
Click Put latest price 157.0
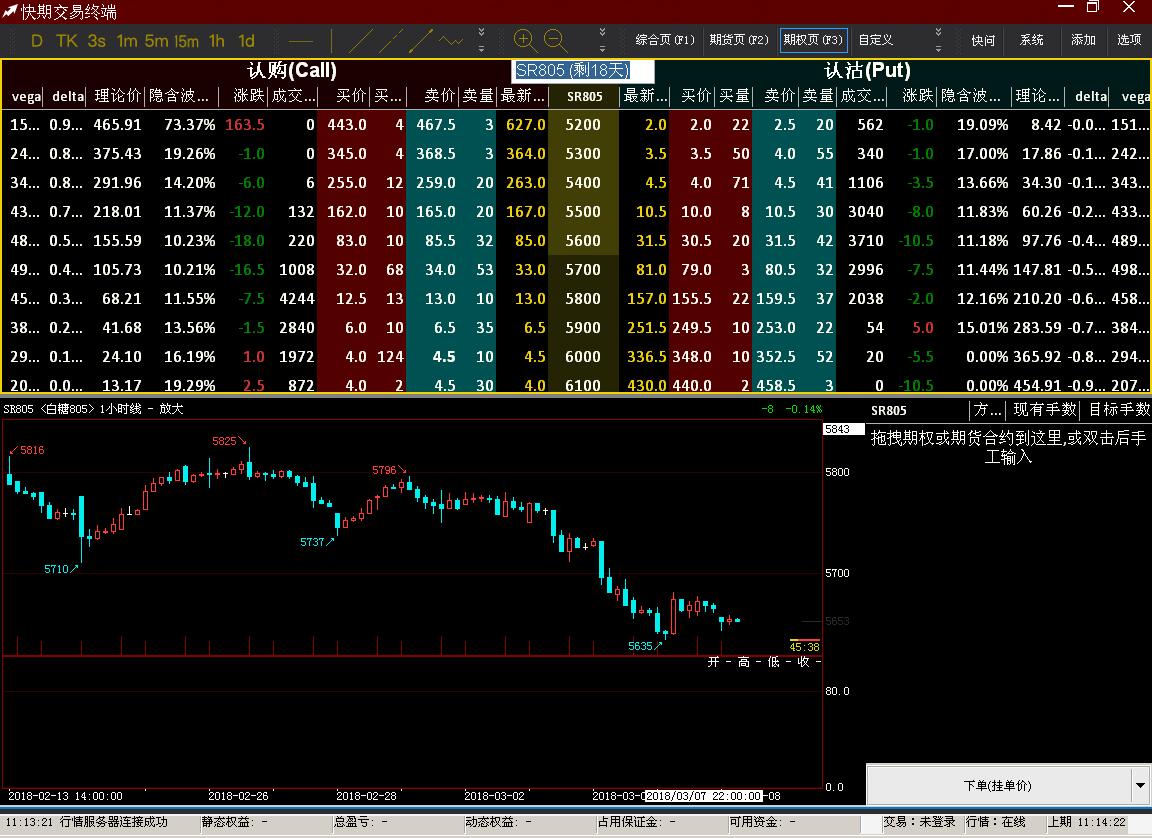click(647, 299)
